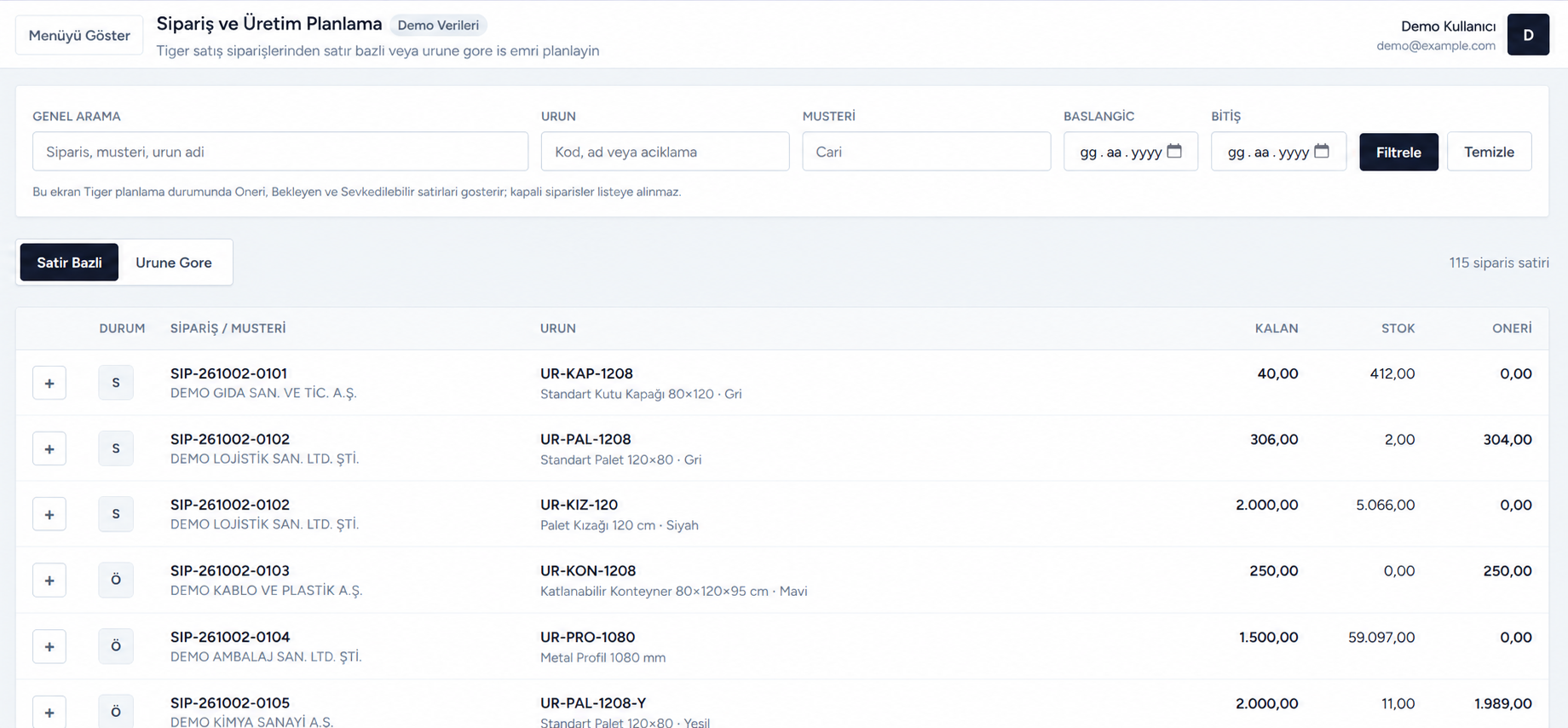Click the 115 siparis satiri count
This screenshot has width=1568, height=728.
[x=1499, y=263]
